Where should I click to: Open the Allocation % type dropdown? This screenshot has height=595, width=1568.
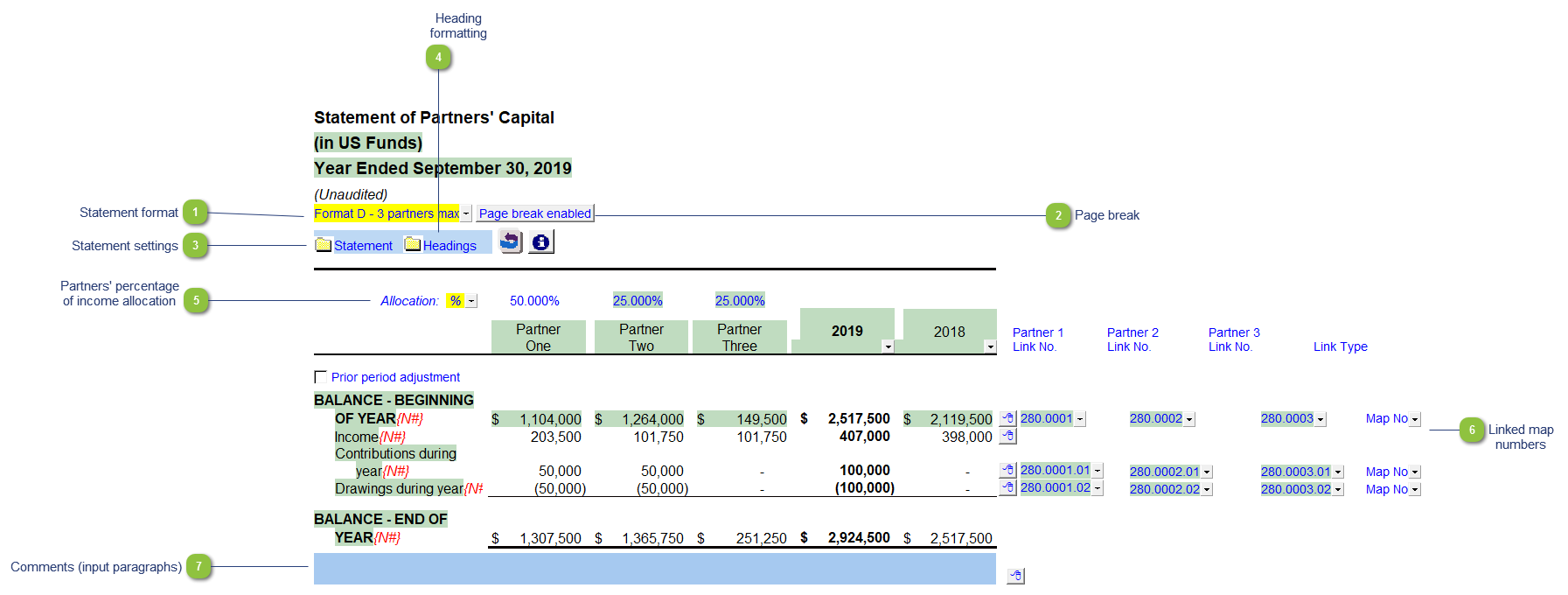coord(471,301)
